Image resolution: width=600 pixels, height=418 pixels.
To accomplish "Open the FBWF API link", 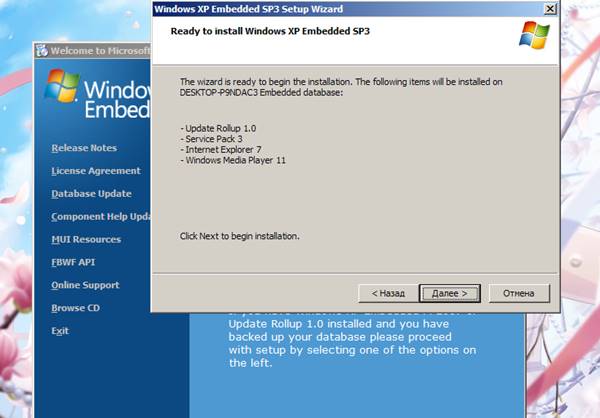I will [x=73, y=262].
